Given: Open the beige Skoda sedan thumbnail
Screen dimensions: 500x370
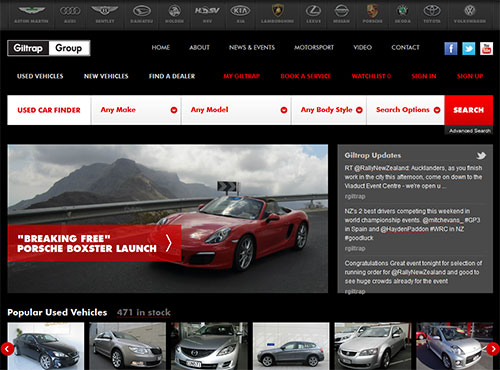Looking at the screenshot, I should (x=127, y=346).
